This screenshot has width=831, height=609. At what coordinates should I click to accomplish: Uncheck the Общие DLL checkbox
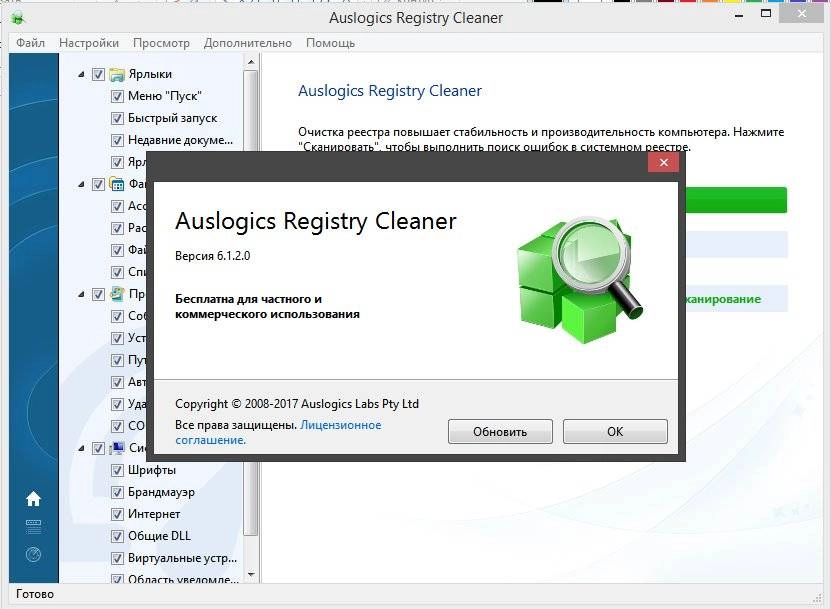pos(117,536)
